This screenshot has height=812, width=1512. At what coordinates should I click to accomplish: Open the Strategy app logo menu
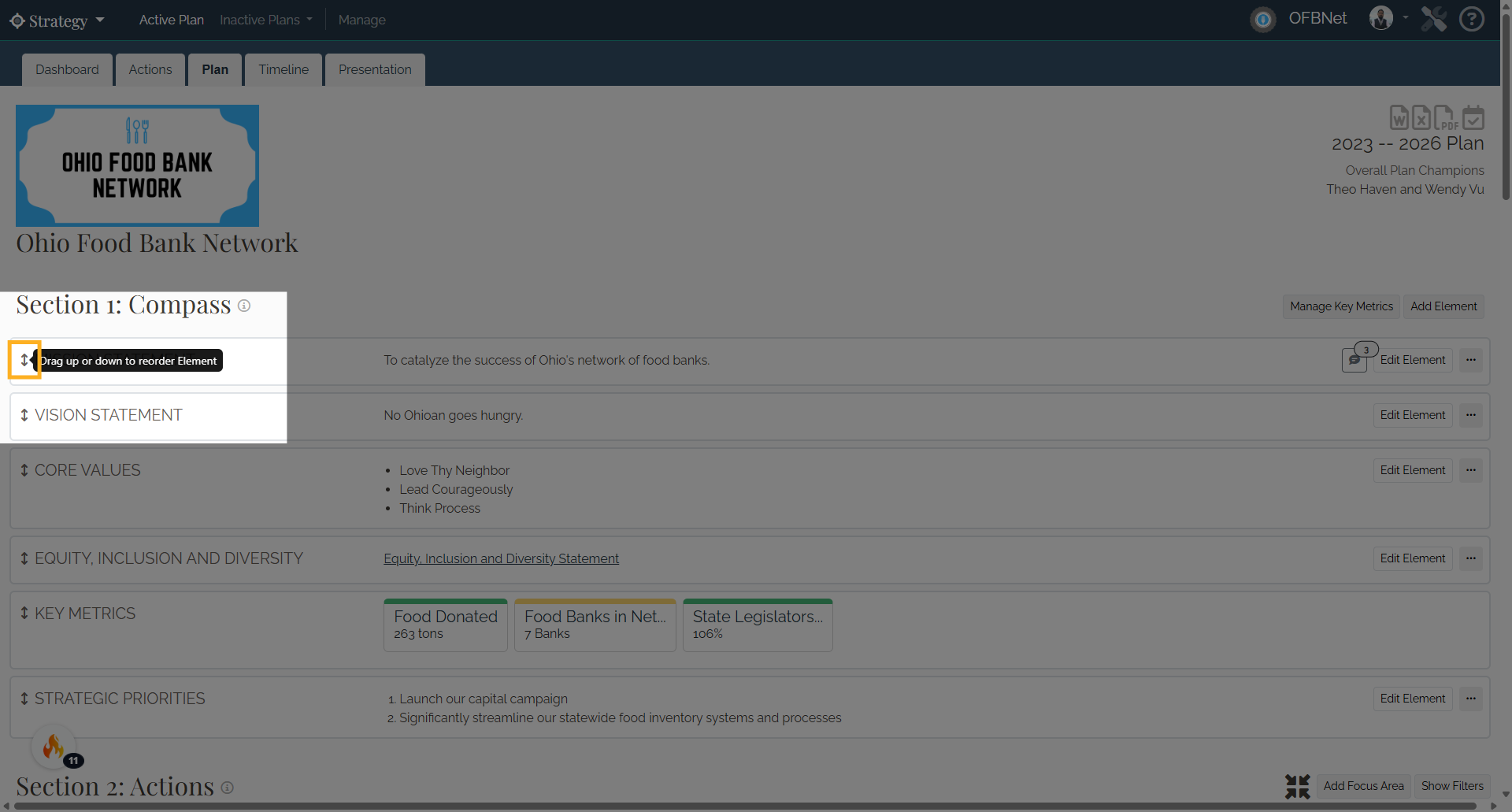(57, 20)
